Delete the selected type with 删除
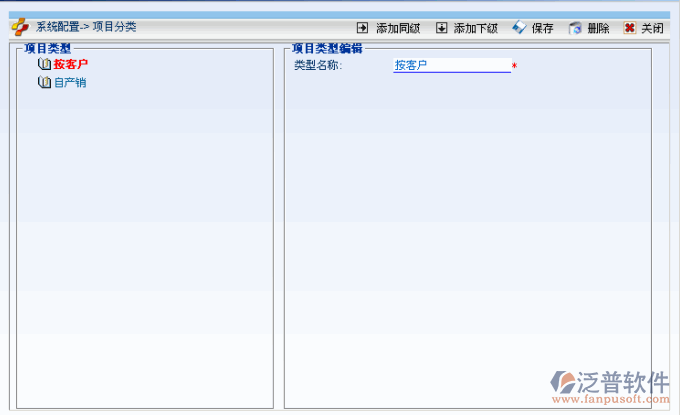Image resolution: width=680 pixels, height=415 pixels. [x=598, y=29]
